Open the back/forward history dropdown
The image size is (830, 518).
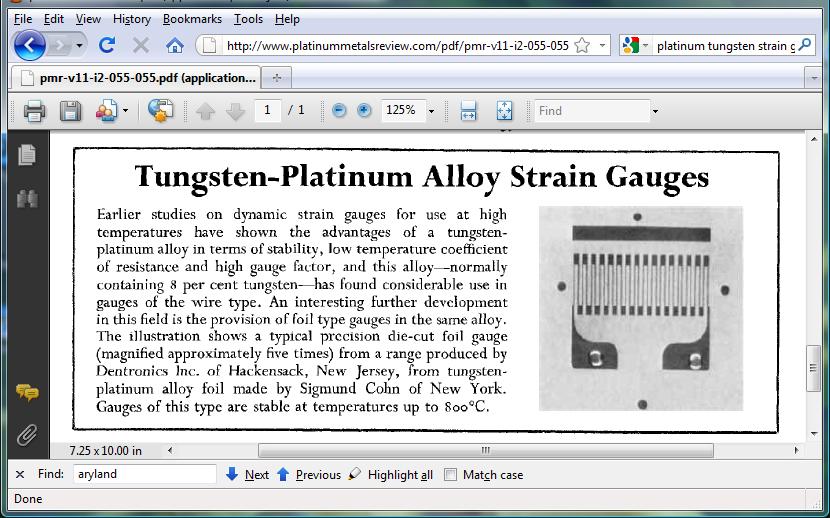pos(79,46)
